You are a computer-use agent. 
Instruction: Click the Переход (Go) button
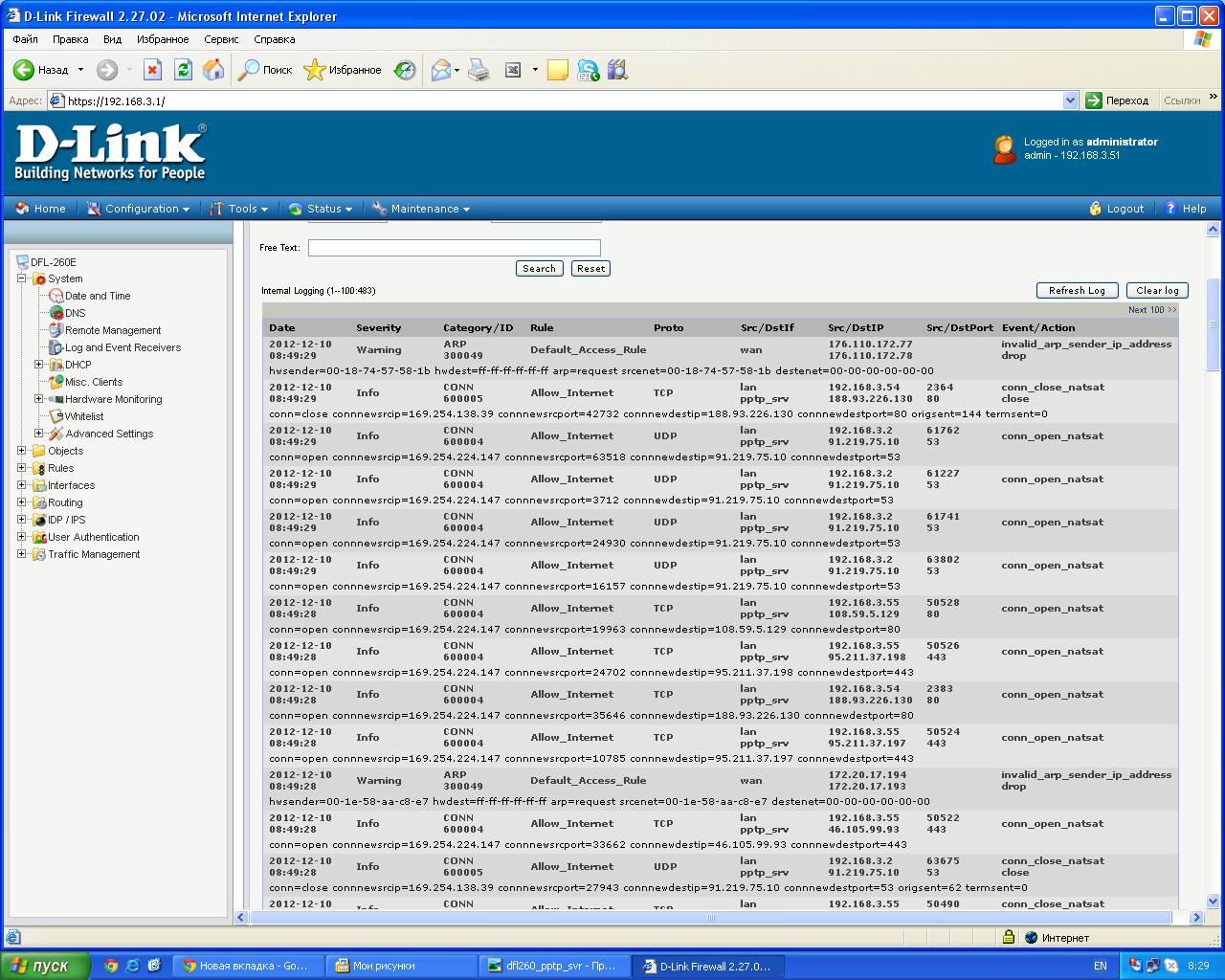coord(1117,100)
